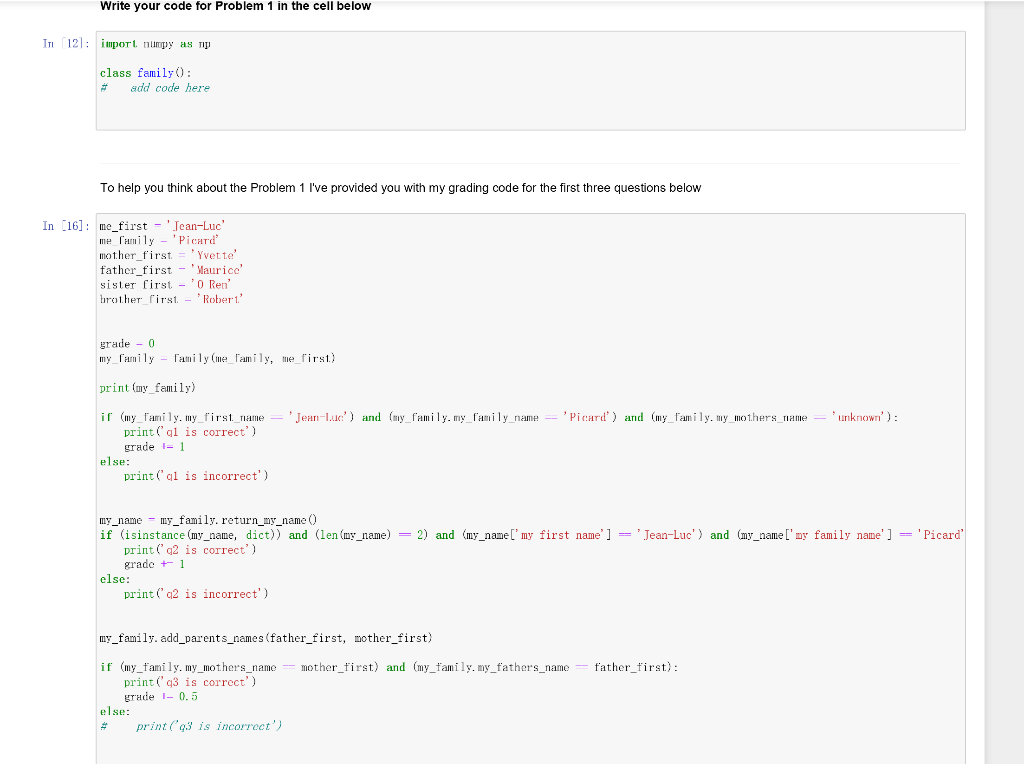Click the brother_first = 'Robert' line
1024x764 pixels.
[171, 299]
